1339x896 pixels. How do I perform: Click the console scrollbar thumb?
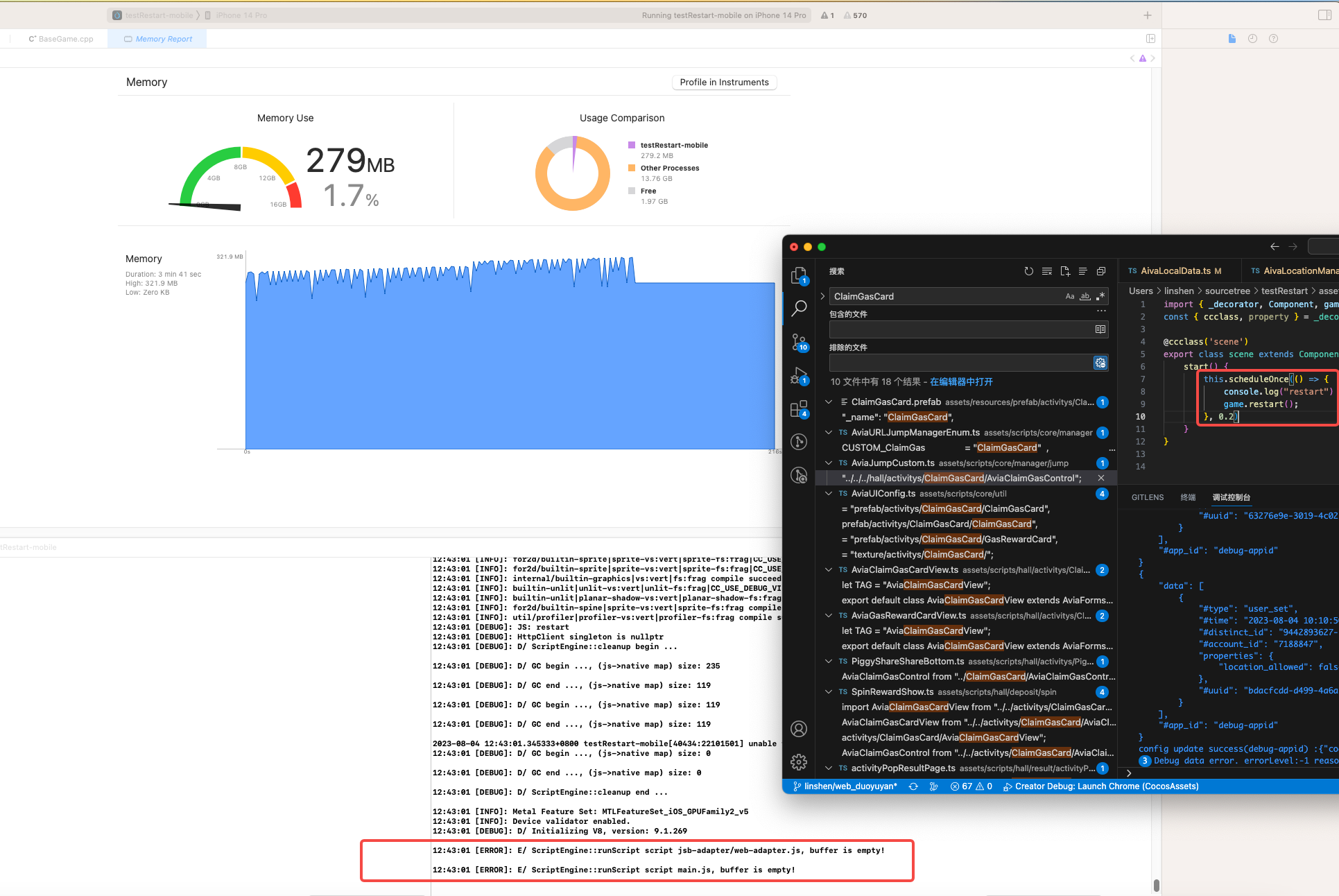pyautogui.click(x=1156, y=886)
